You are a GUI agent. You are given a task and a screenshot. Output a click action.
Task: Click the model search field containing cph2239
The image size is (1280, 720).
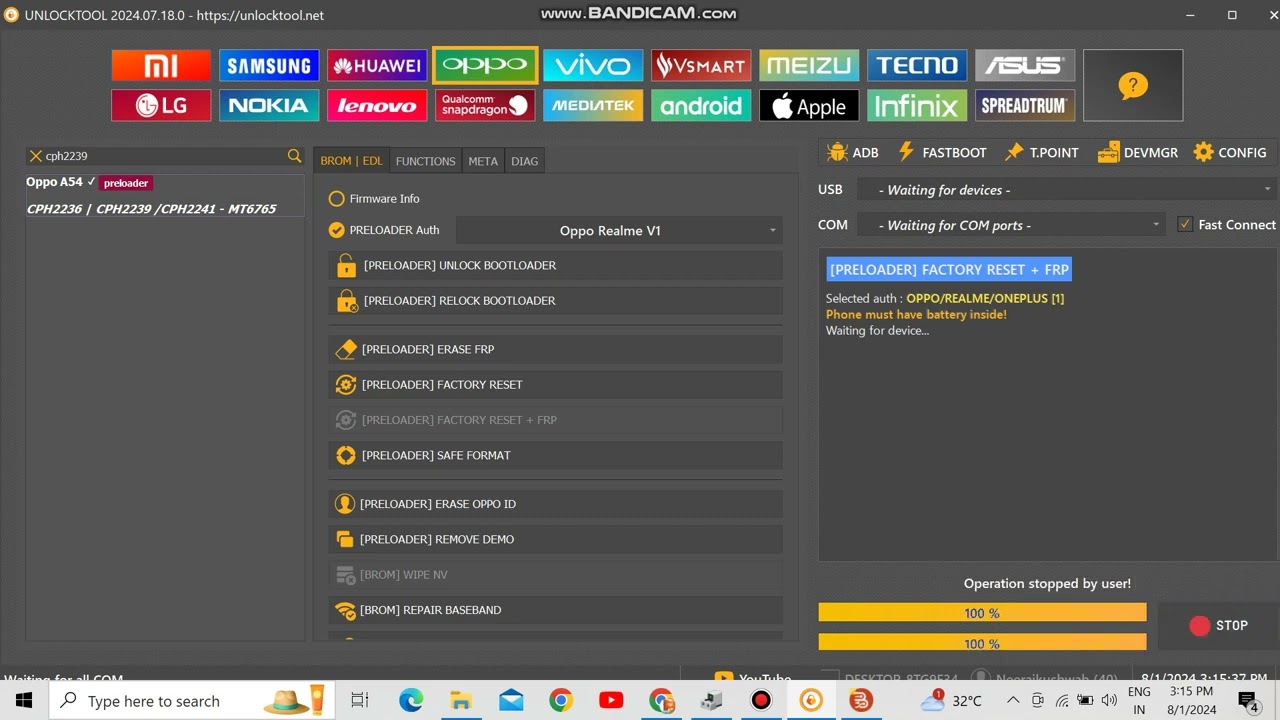point(160,156)
